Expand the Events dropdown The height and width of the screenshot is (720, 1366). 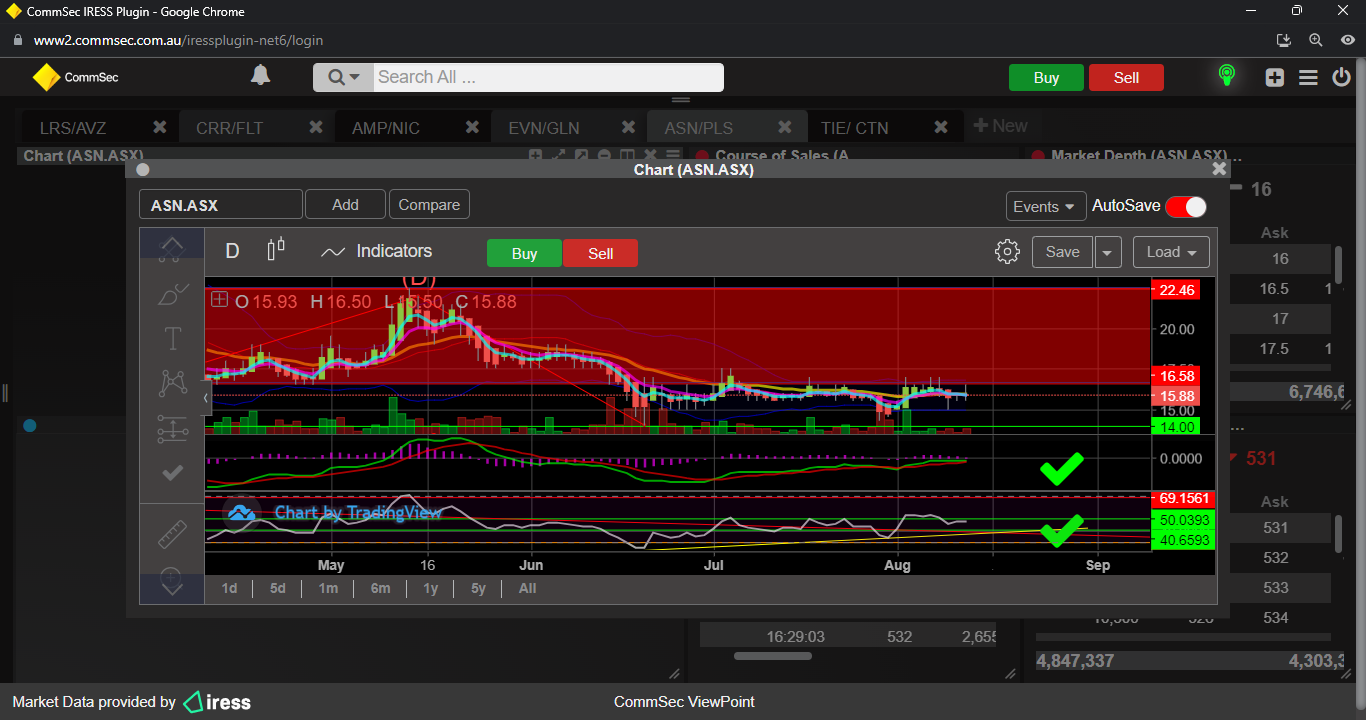pos(1045,206)
